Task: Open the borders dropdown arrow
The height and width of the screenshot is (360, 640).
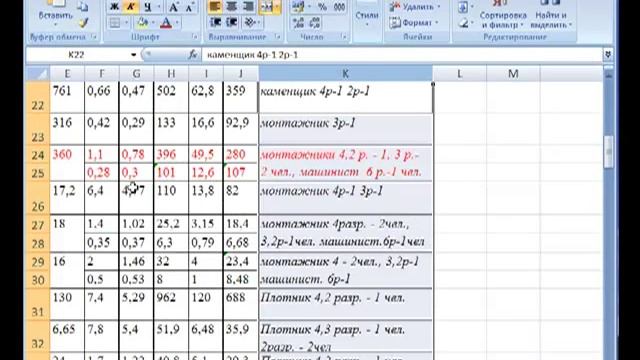Action: [126, 22]
